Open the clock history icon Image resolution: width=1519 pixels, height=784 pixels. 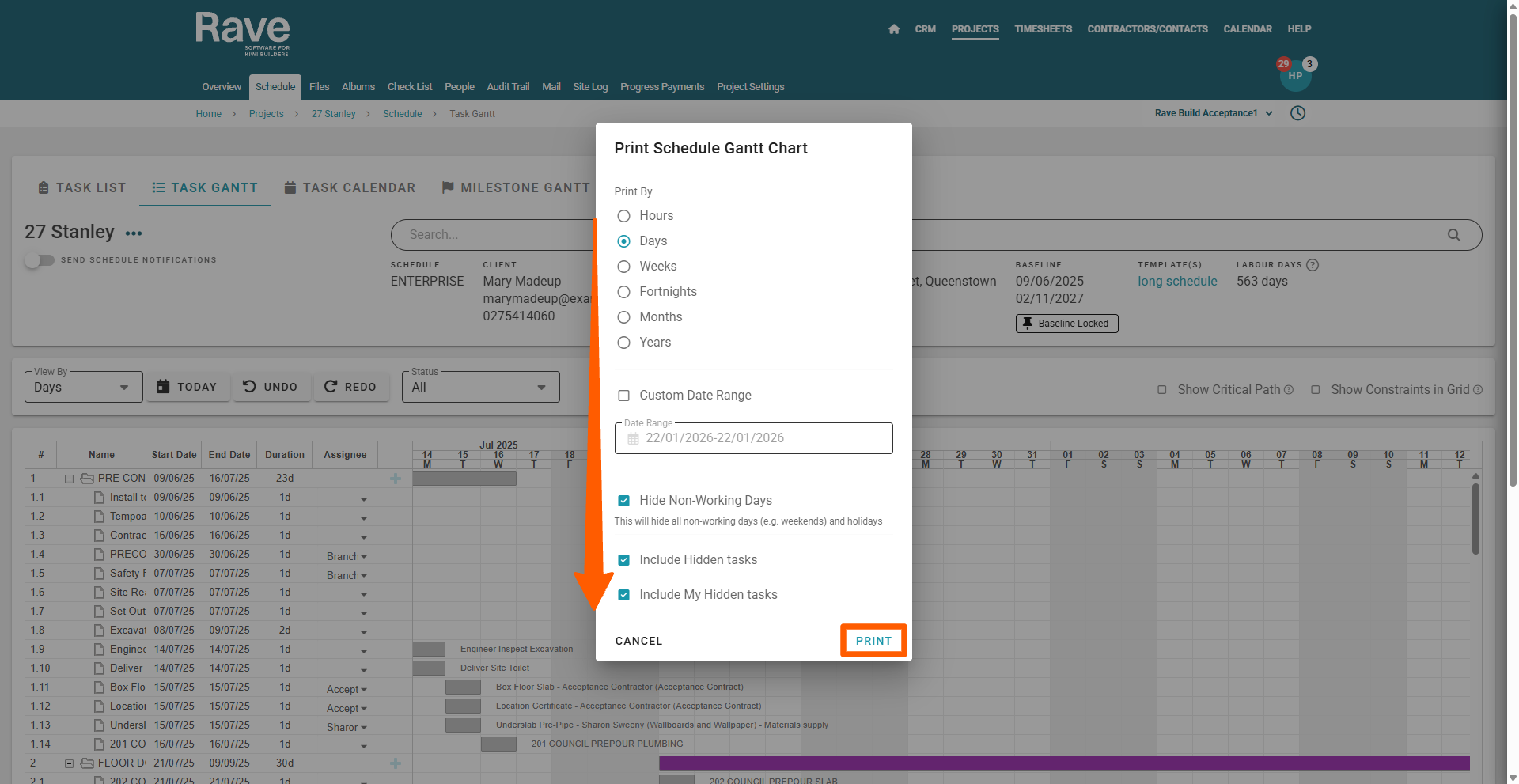1297,113
